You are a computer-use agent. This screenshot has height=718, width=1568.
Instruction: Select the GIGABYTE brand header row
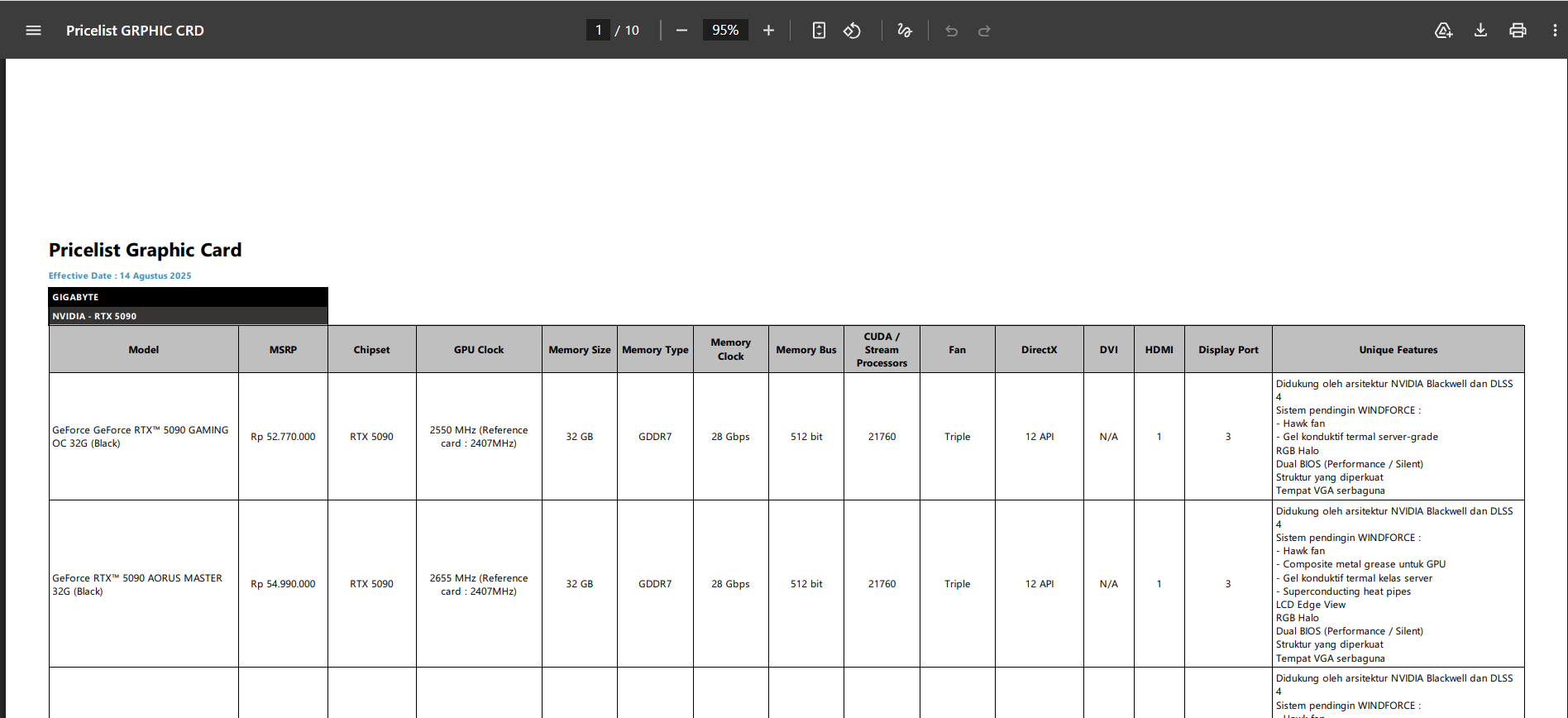pyautogui.click(x=189, y=297)
